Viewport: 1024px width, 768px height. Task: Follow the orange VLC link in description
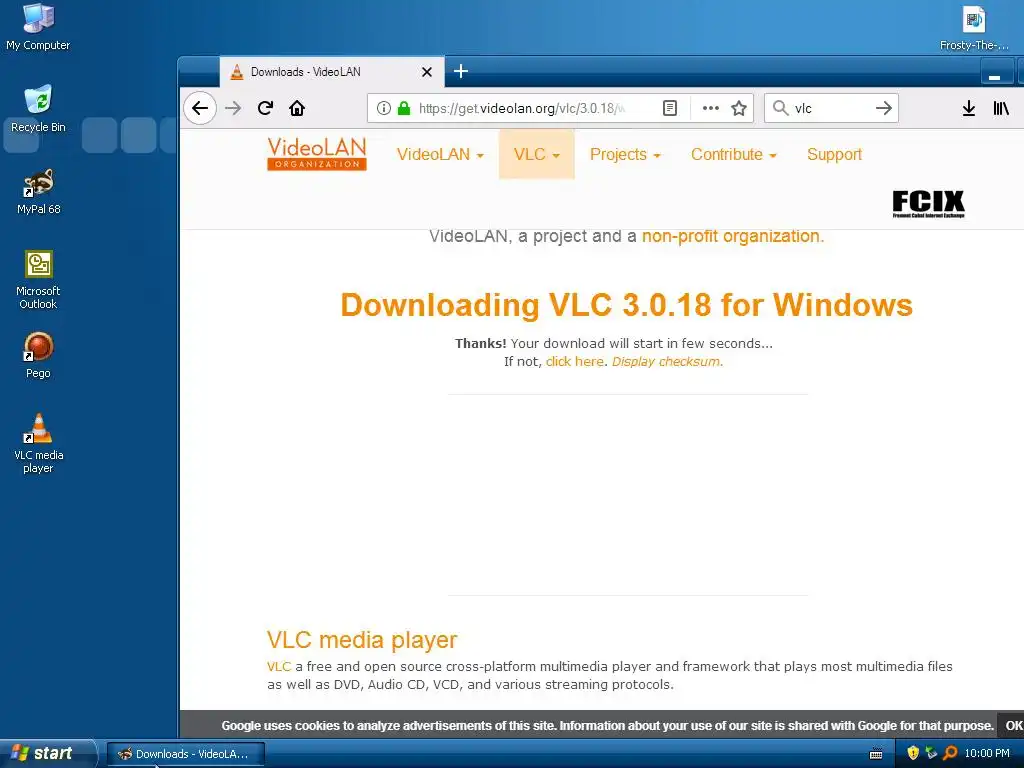coord(279,667)
